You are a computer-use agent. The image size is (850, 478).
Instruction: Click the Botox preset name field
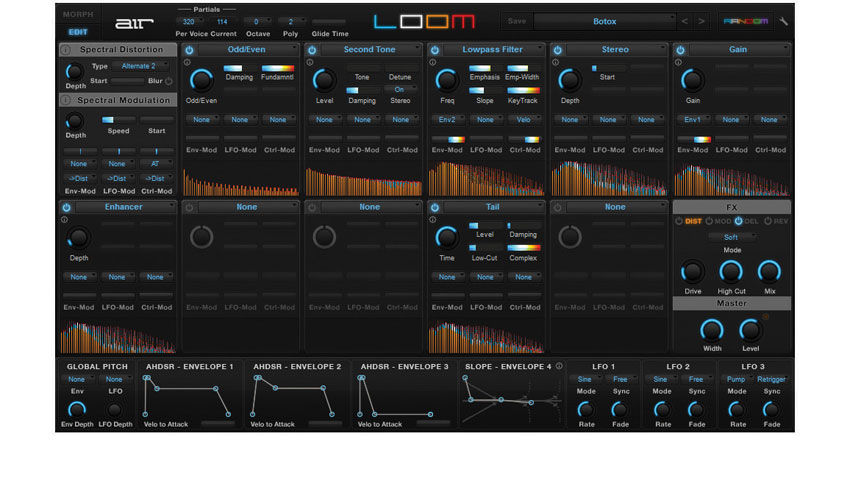click(x=604, y=22)
